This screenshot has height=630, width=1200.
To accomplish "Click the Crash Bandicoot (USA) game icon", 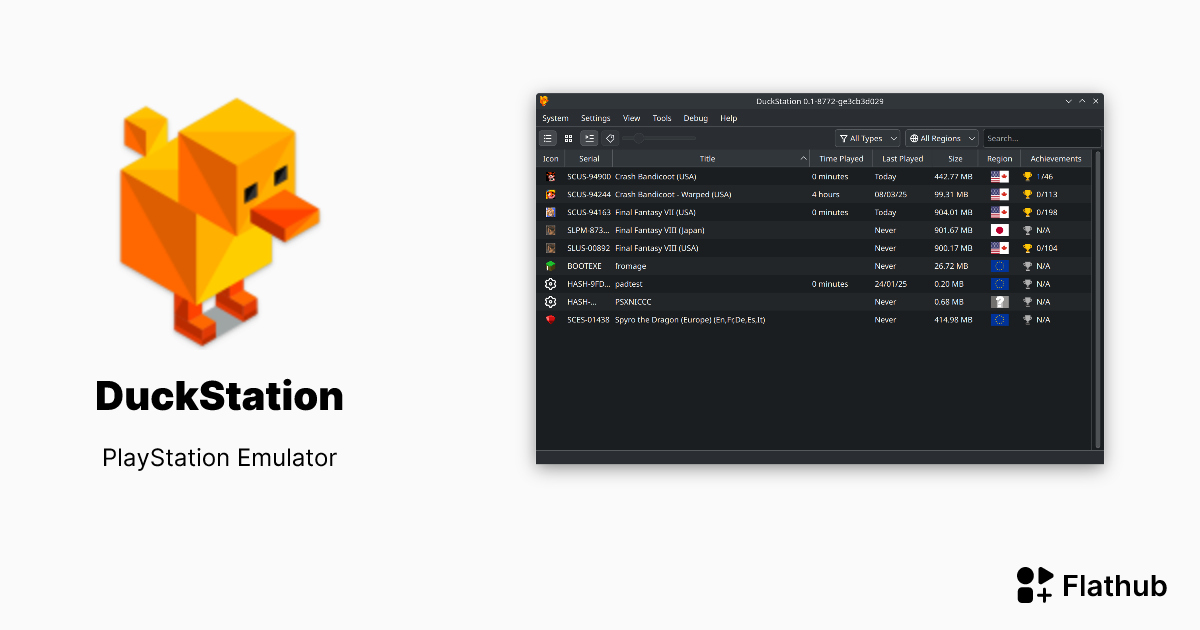I will 551,177.
